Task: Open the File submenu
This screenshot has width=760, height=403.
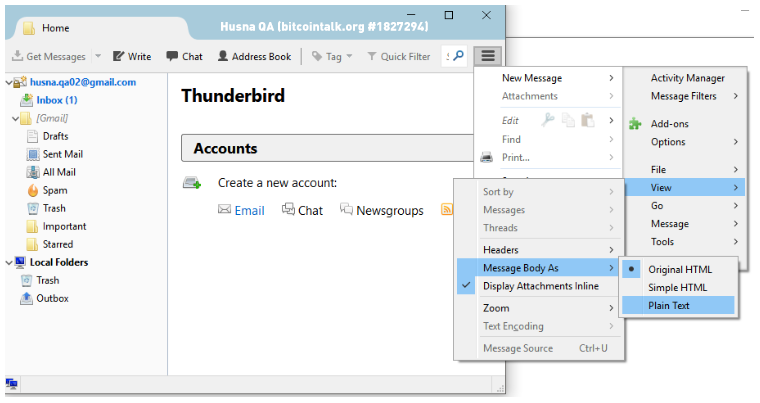Action: pyautogui.click(x=685, y=170)
